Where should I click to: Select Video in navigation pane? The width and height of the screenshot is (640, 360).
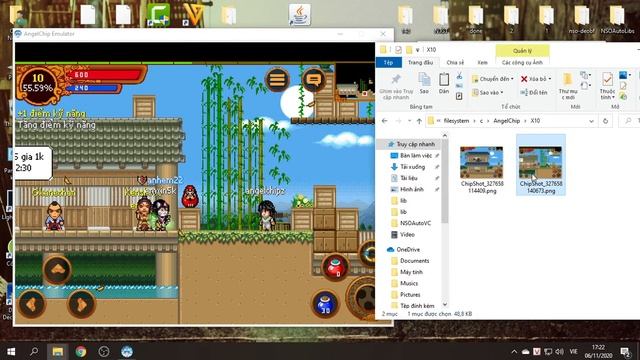click(x=407, y=235)
